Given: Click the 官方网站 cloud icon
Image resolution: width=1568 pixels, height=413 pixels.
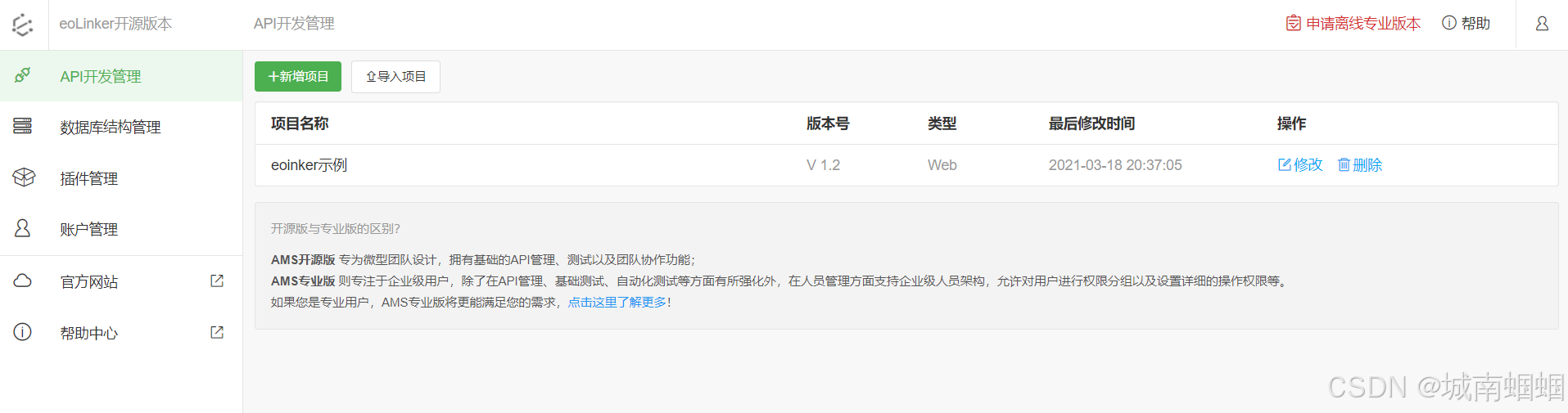Looking at the screenshot, I should 23,281.
